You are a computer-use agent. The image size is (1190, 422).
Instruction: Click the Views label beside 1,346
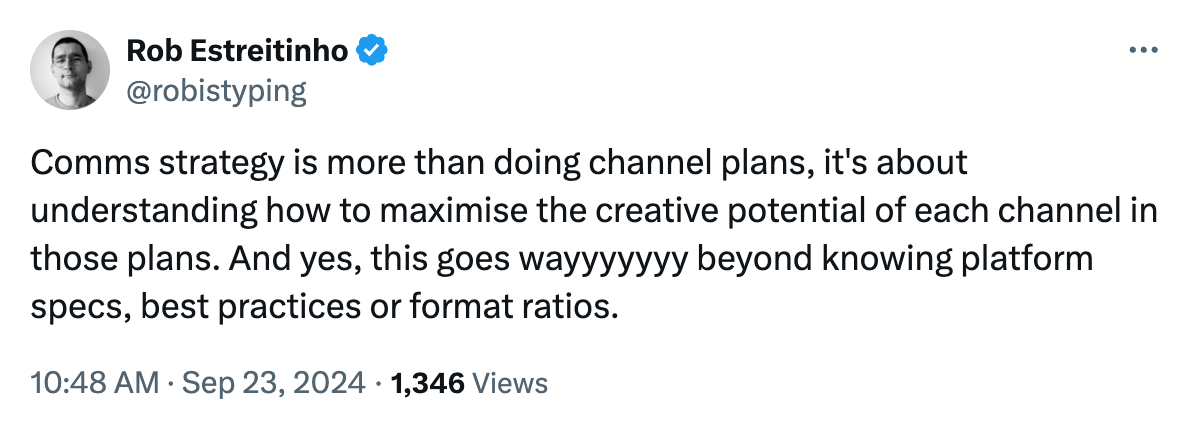tap(509, 383)
